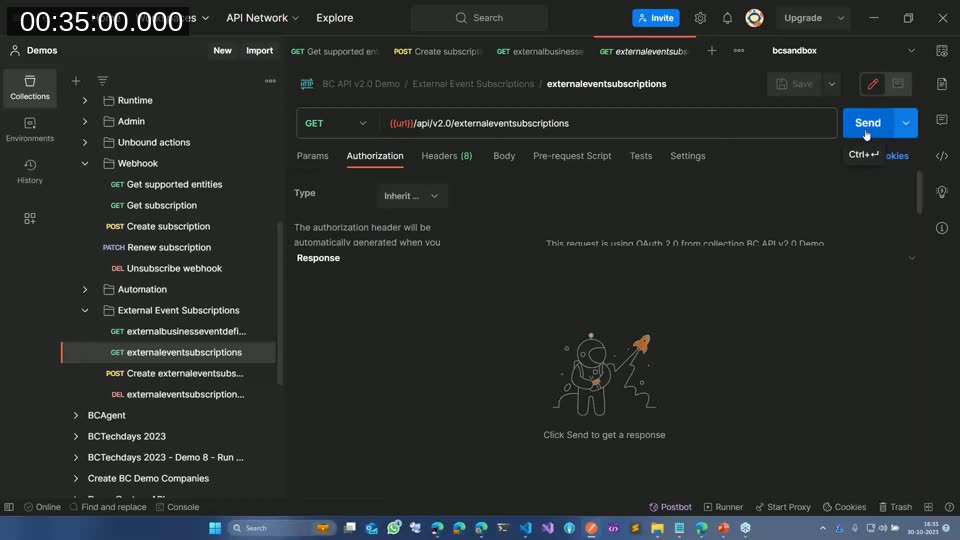Image resolution: width=960 pixels, height=540 pixels.
Task: Expand the Unbound actions folder
Action: click(x=85, y=142)
